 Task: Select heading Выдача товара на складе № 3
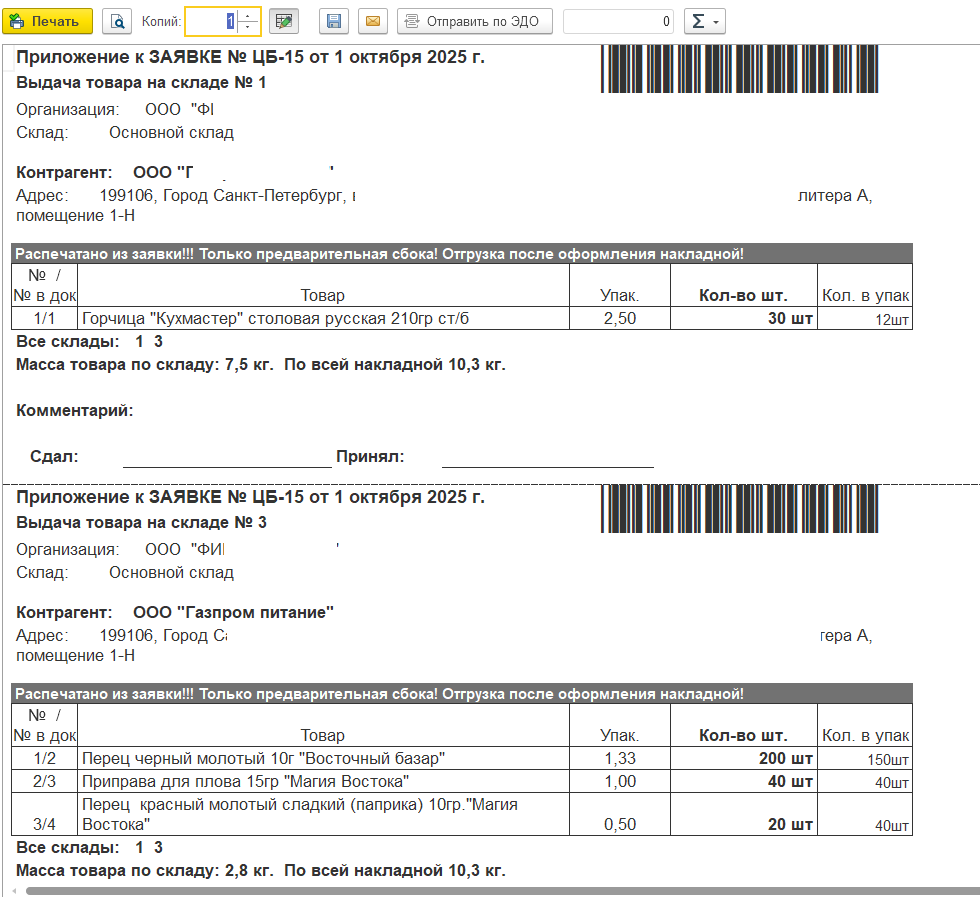click(x=141, y=523)
